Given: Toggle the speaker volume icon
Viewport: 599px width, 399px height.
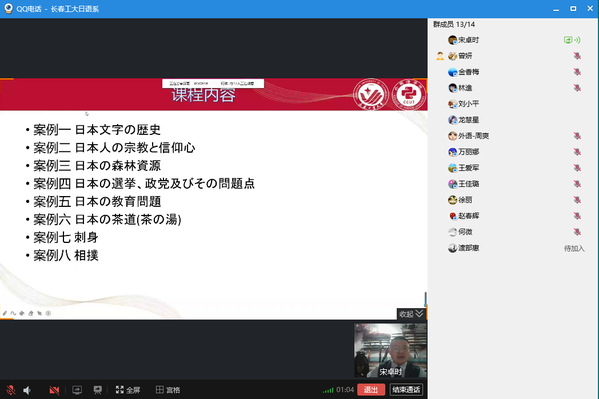Looking at the screenshot, I should pos(27,390).
